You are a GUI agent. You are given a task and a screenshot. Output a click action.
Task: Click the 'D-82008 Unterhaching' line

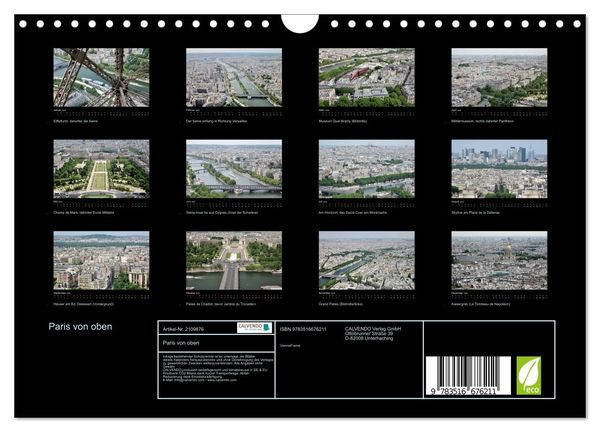click(369, 338)
